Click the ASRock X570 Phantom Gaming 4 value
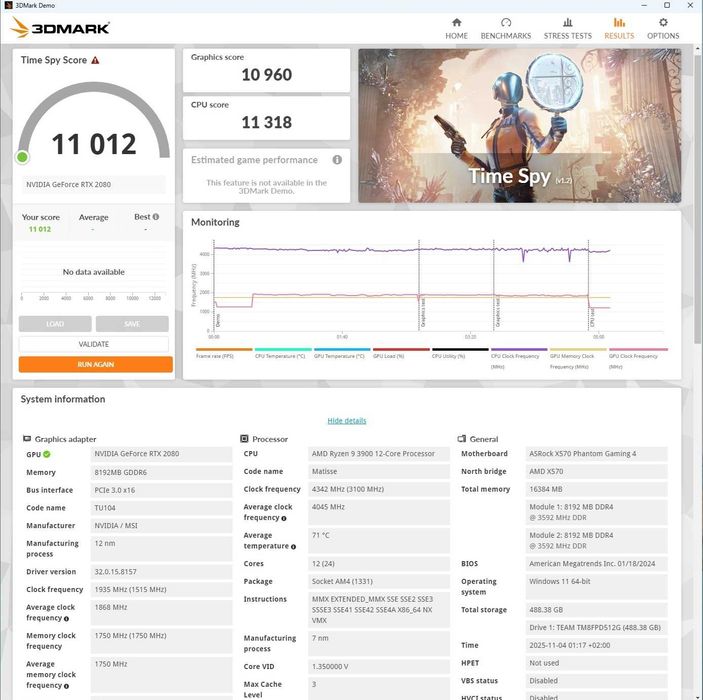Viewport: 703px width, 700px height. coord(596,454)
